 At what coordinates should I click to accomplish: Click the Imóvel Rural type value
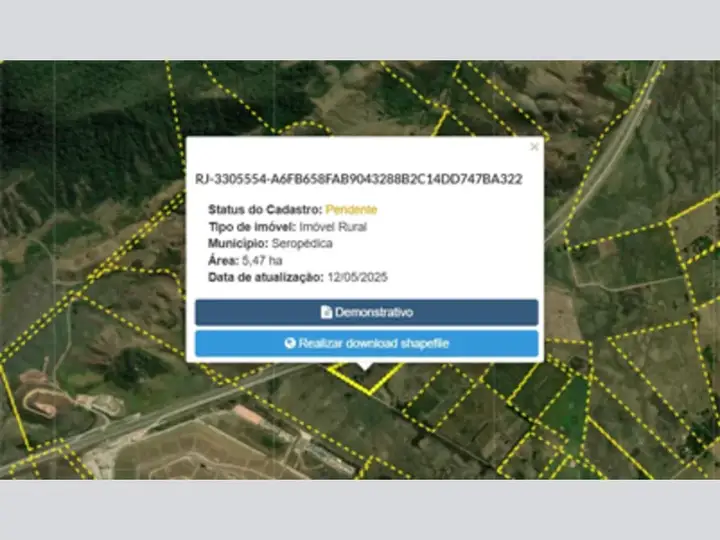pyautogui.click(x=333, y=226)
